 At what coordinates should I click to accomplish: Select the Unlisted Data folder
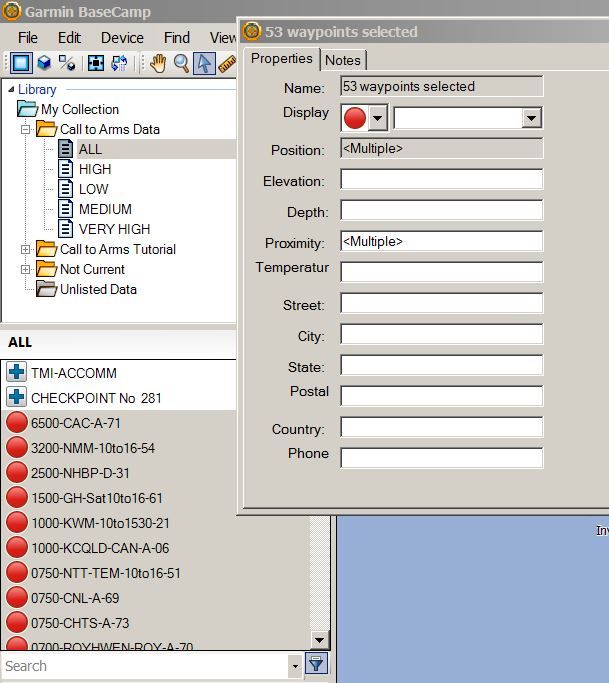pyautogui.click(x=98, y=289)
